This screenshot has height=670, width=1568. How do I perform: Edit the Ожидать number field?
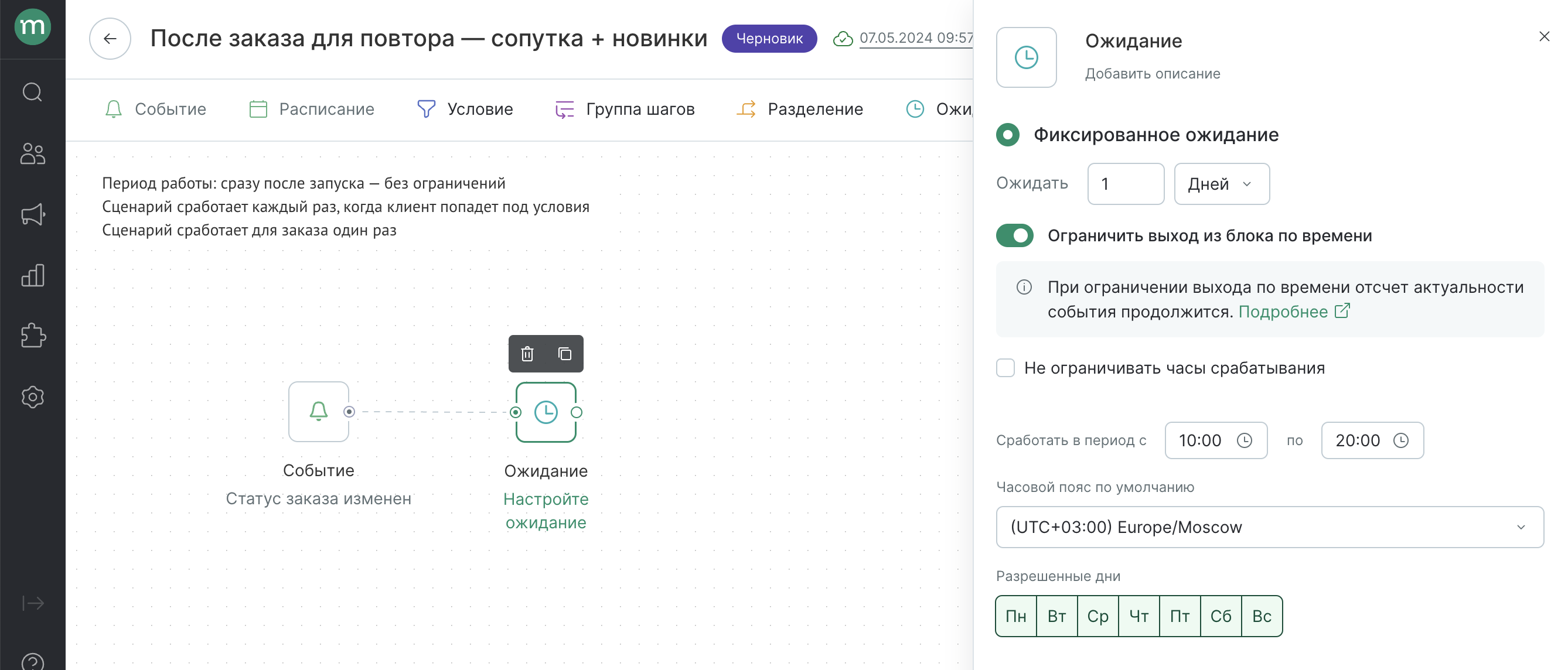1126,184
